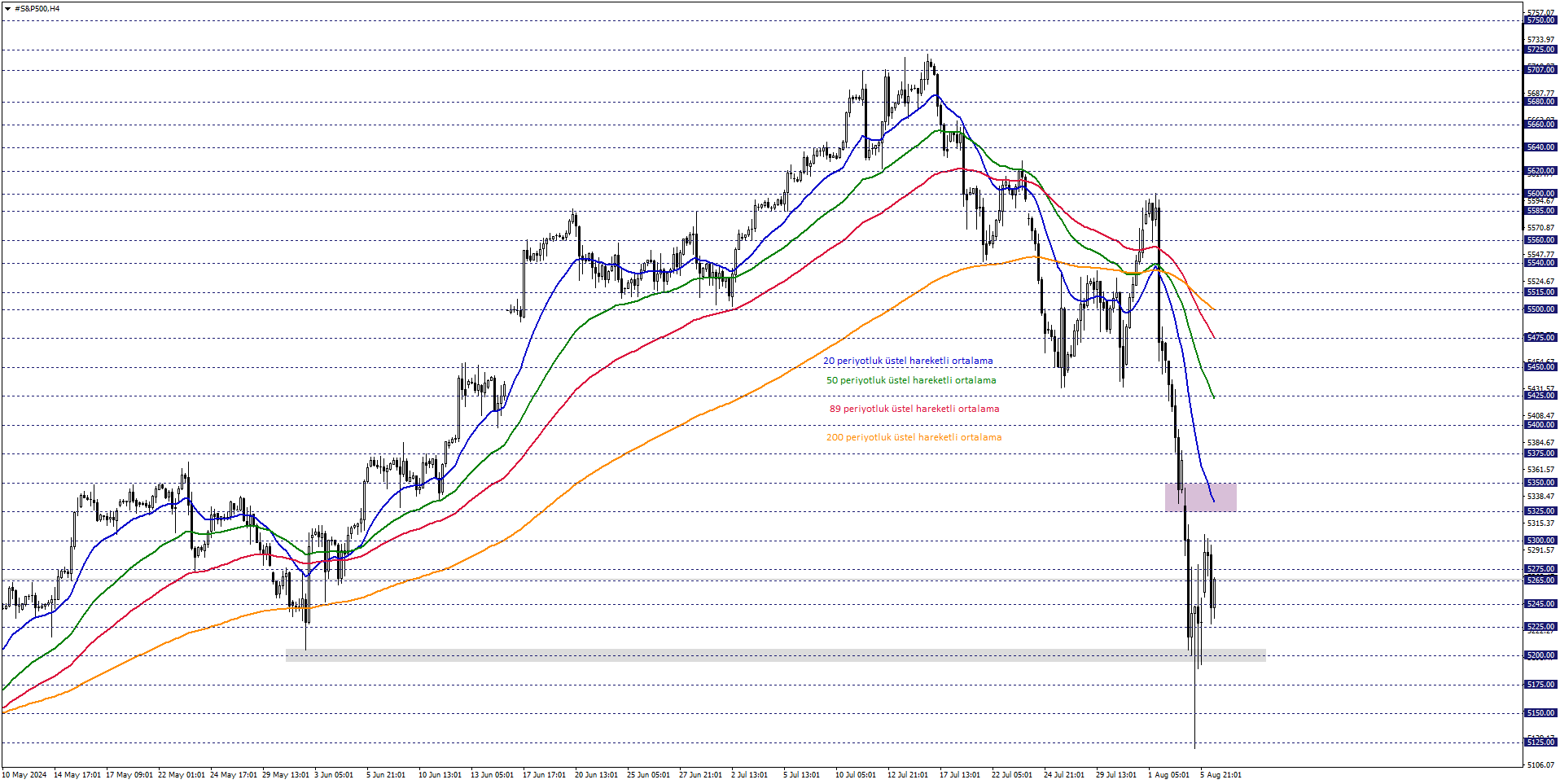Screen dimensions: 1560x784
Task: Click the 5640.00 price level label
Action: [1540, 147]
